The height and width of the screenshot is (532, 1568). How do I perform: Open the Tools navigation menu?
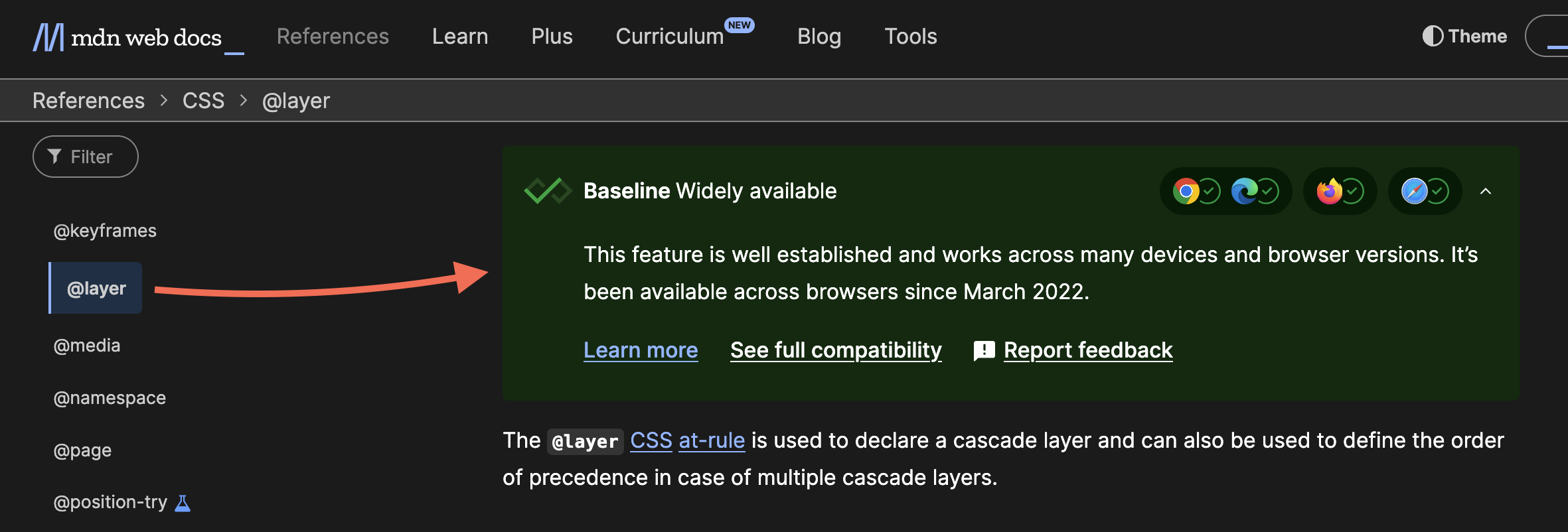[x=910, y=36]
